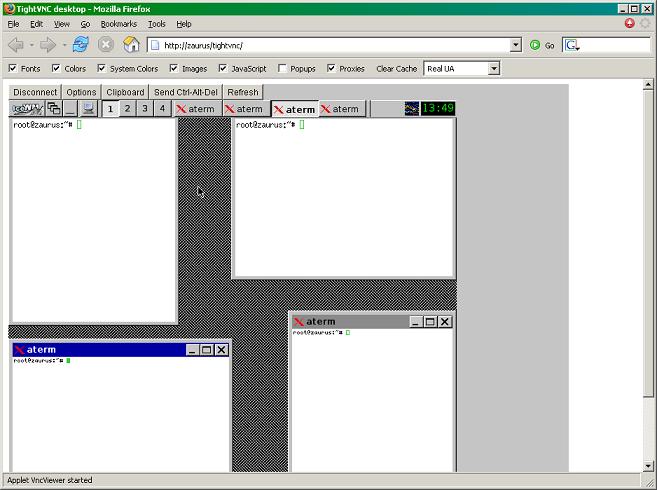Click the 13:49 taskbar clock

(438, 109)
